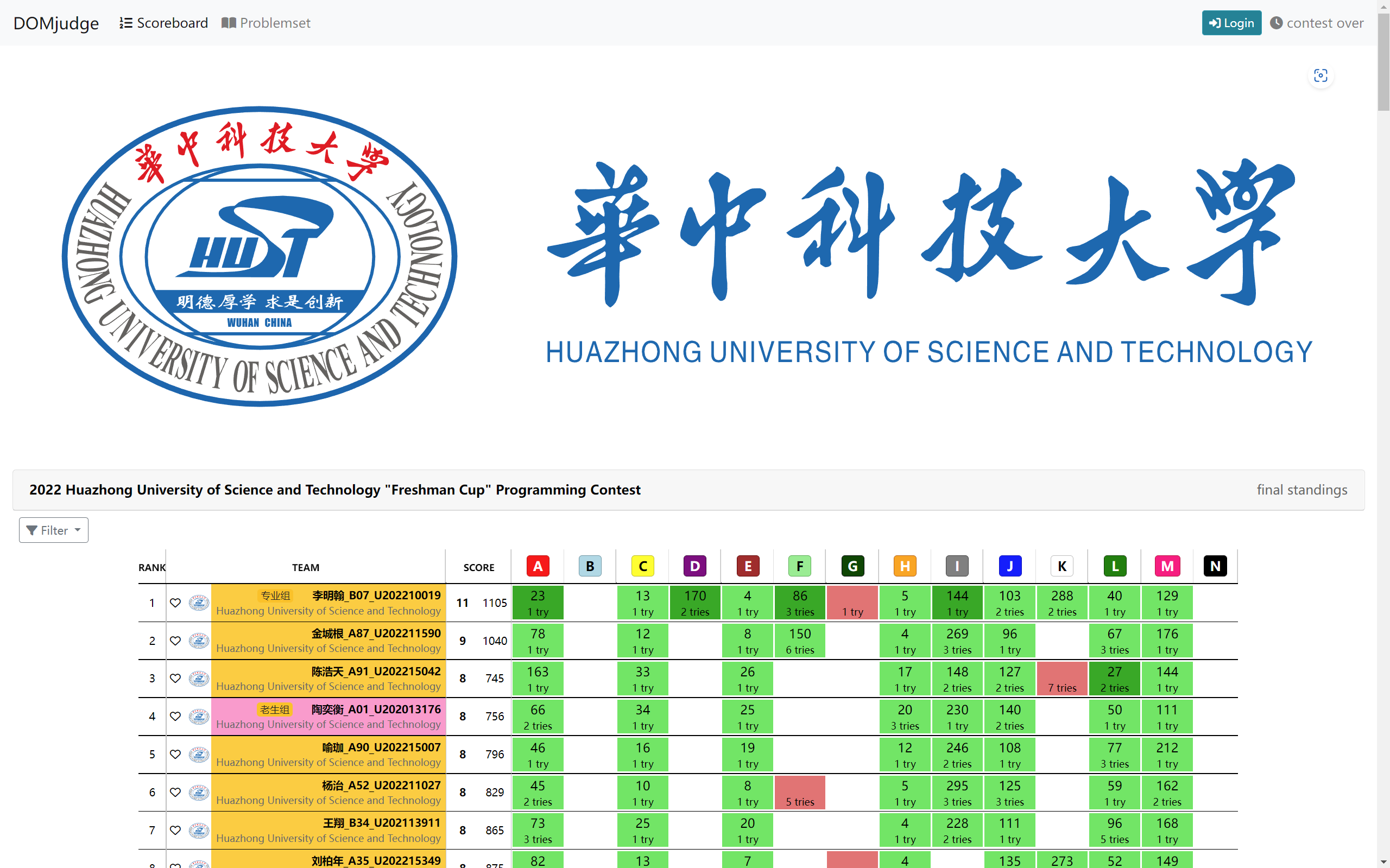Screen dimensions: 1390x868
Task: Favorite the rank 5 team with heart
Action: click(x=175, y=755)
